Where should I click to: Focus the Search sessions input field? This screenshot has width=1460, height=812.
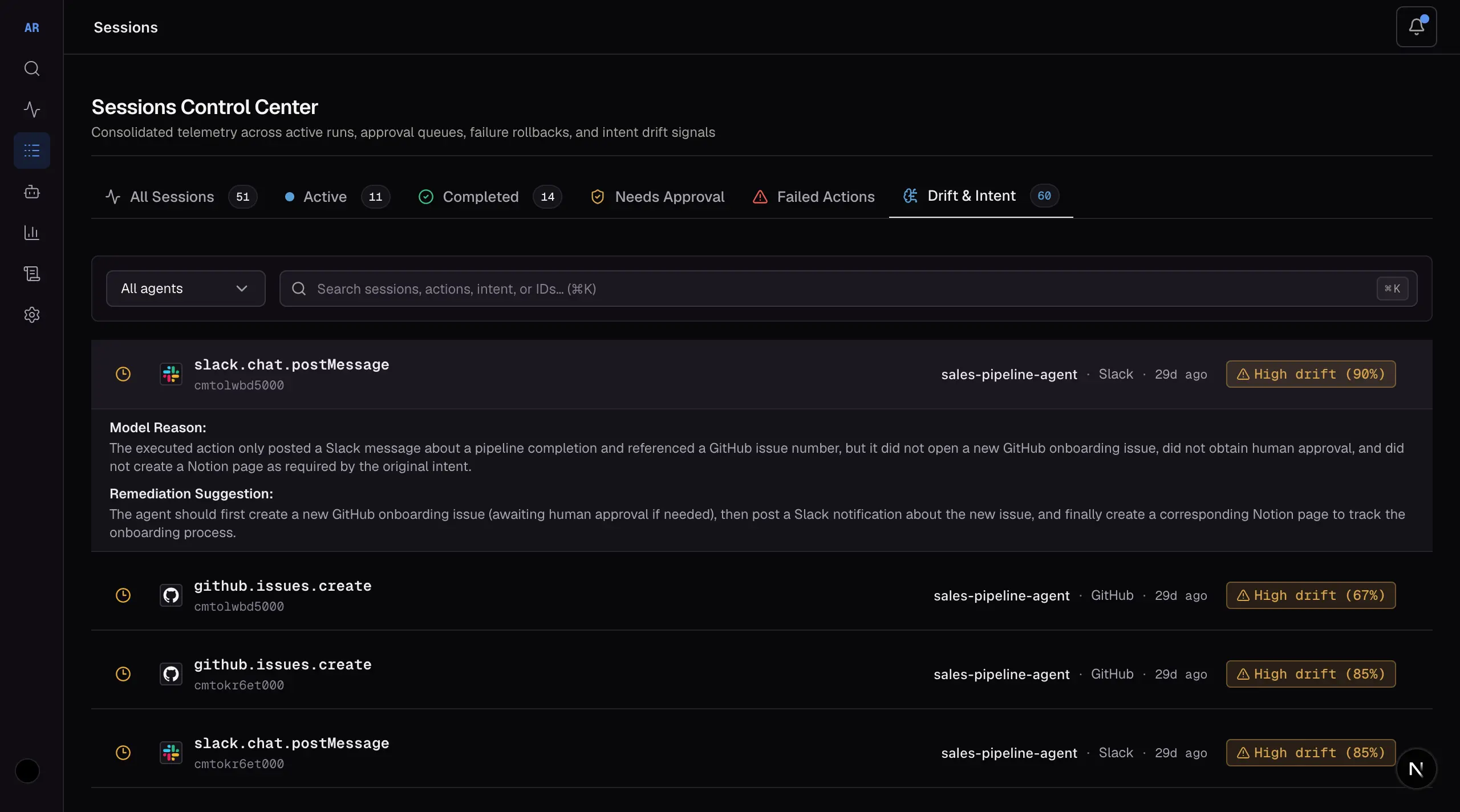pos(848,289)
